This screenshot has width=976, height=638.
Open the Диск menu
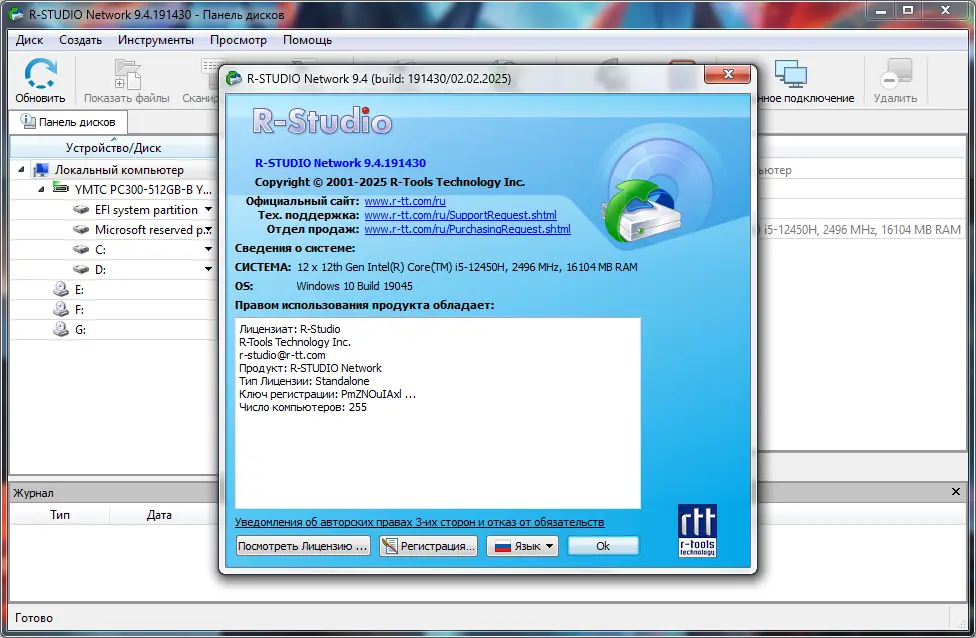pyautogui.click(x=29, y=40)
